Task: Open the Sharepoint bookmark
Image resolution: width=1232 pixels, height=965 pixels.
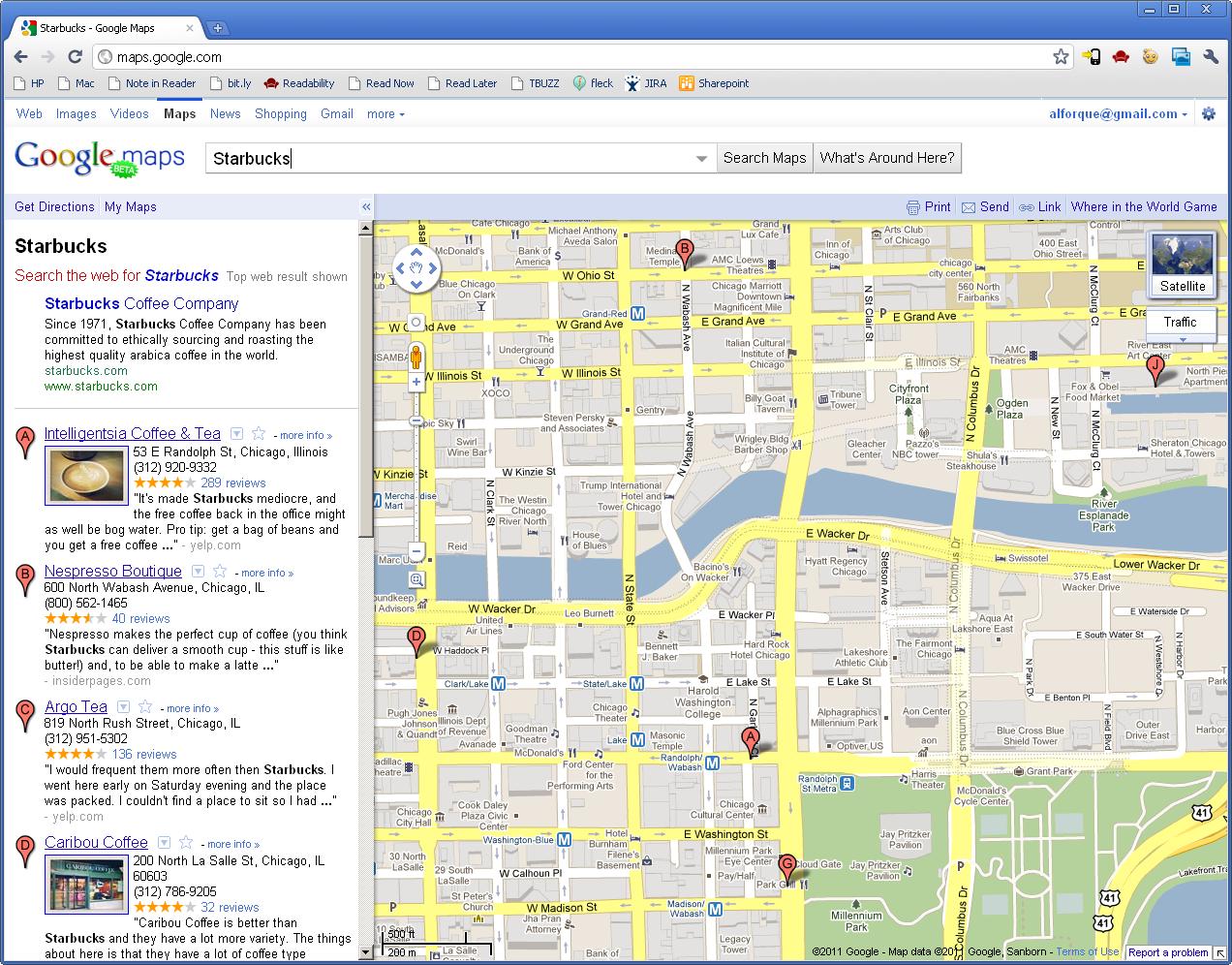Action: (714, 83)
